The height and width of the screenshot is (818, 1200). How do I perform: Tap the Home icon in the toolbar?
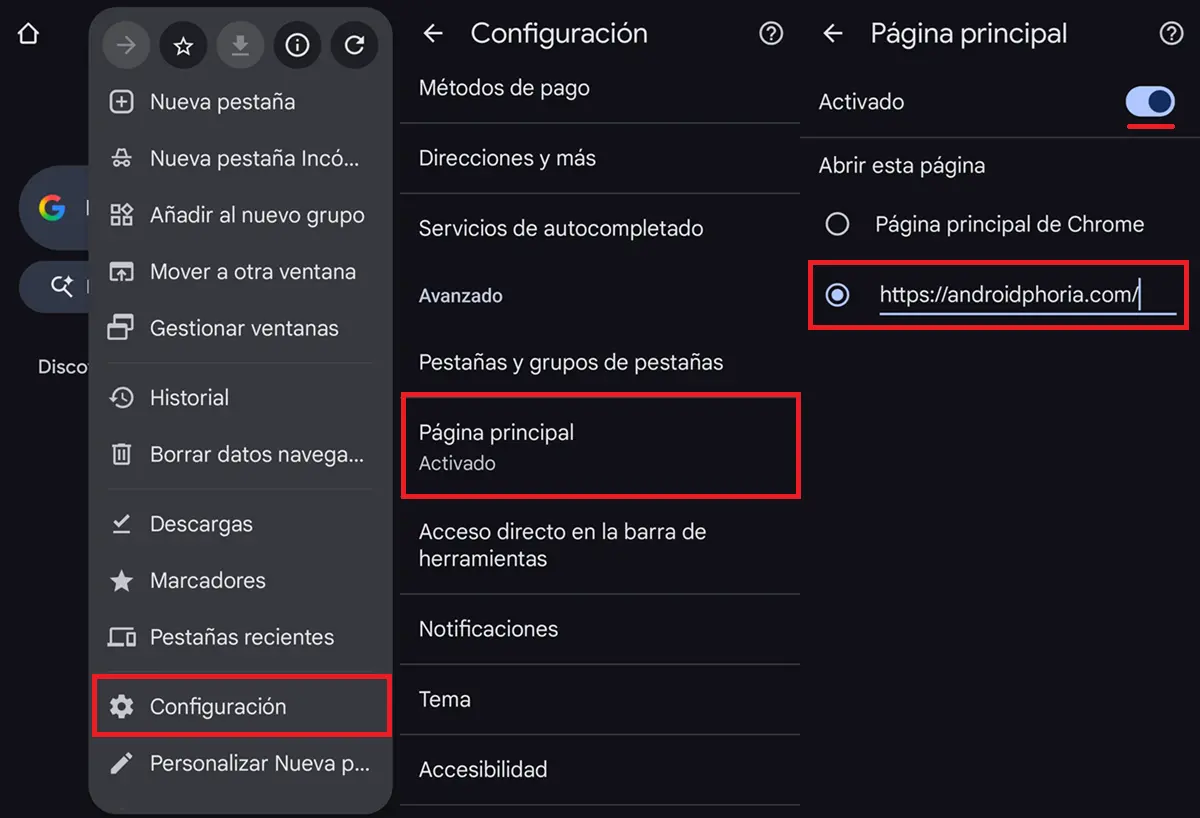[x=27, y=33]
